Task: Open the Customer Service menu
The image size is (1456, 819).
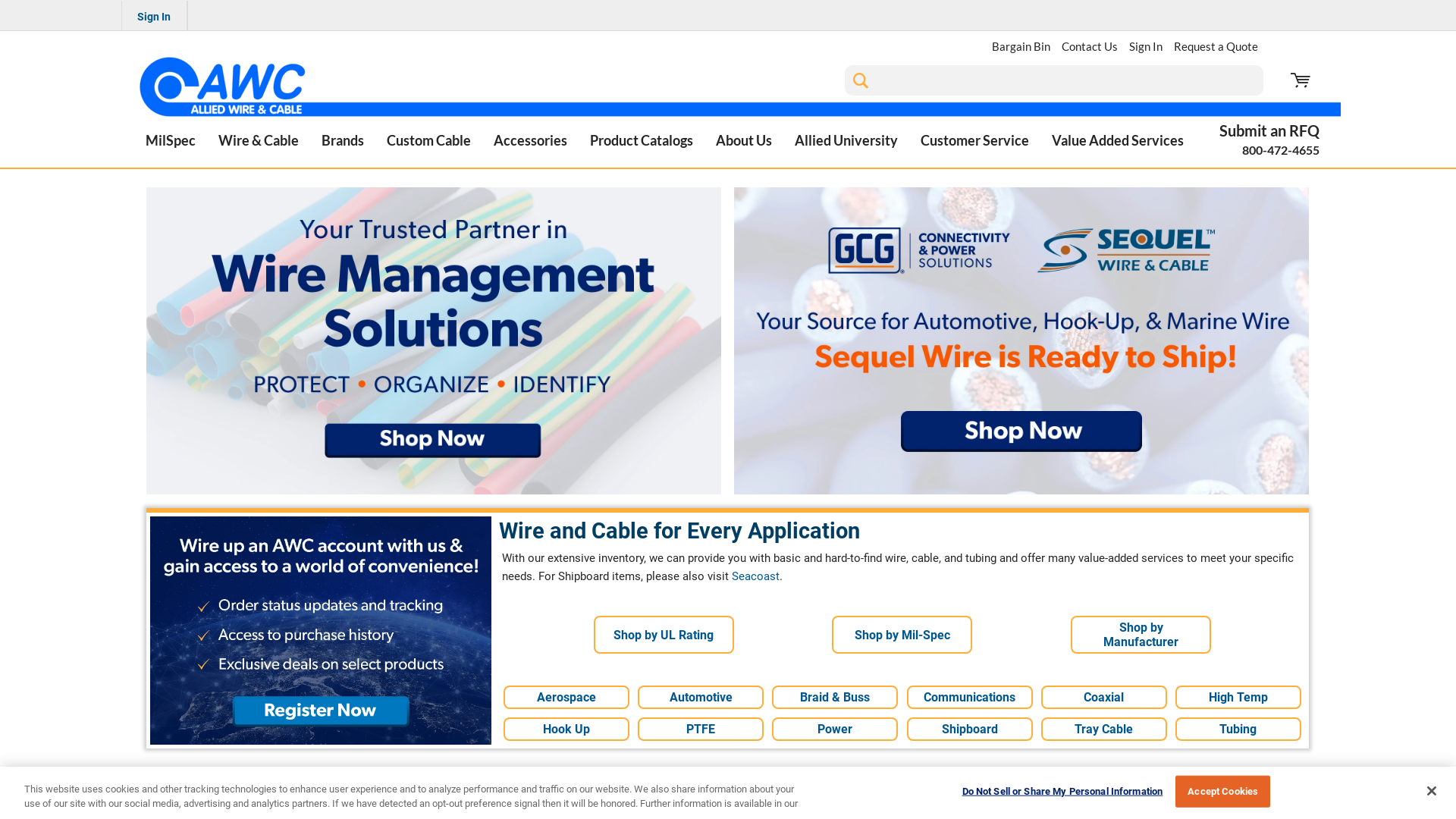Action: pyautogui.click(x=974, y=140)
